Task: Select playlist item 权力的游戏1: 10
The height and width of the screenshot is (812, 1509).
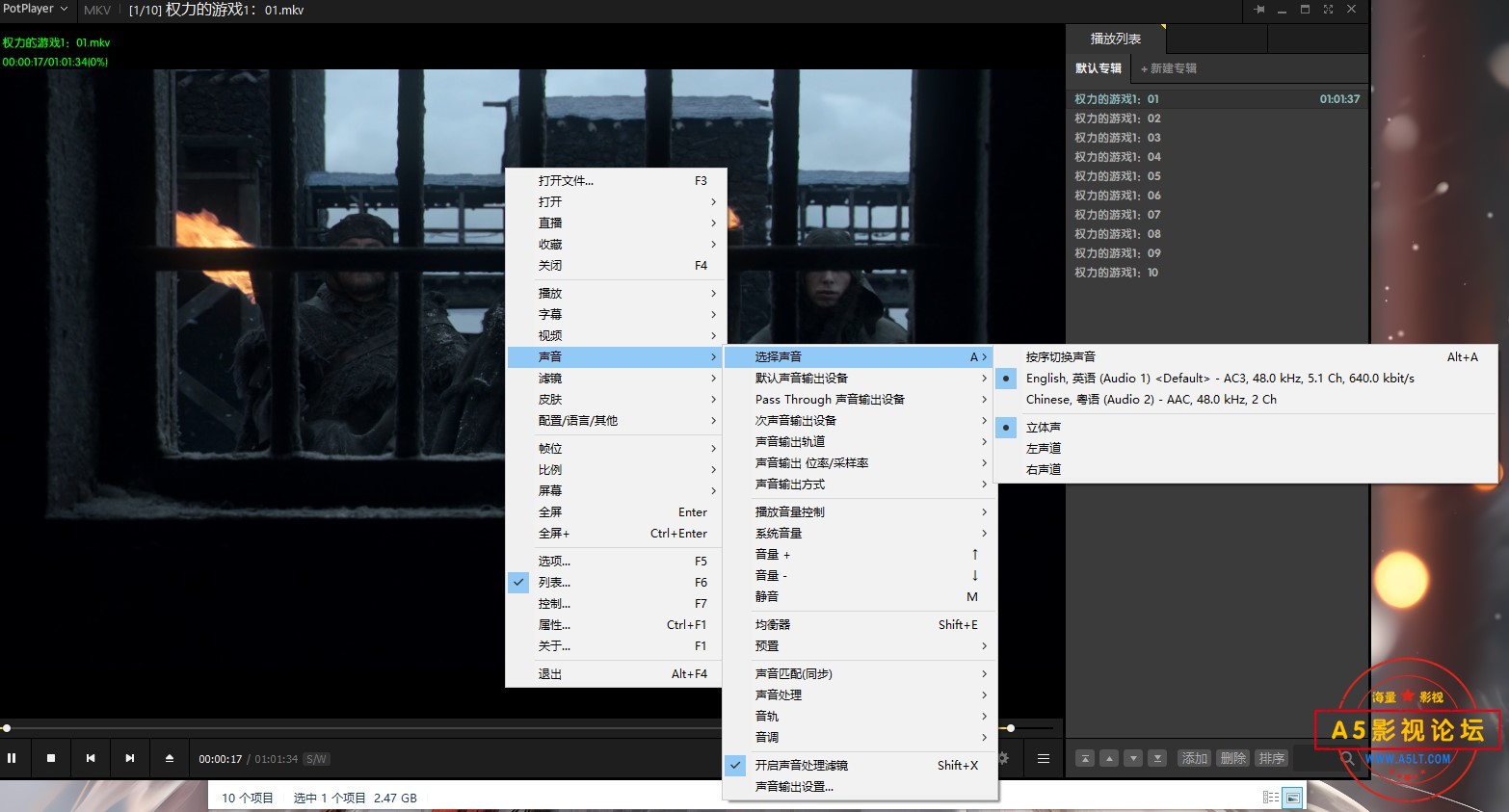Action: (1217, 273)
